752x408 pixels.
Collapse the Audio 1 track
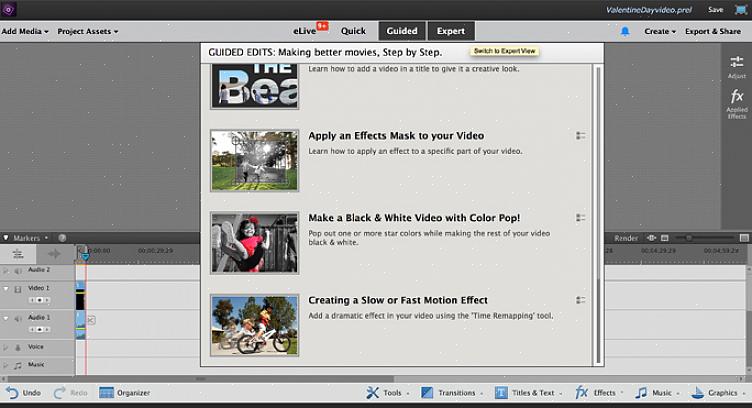point(6,318)
